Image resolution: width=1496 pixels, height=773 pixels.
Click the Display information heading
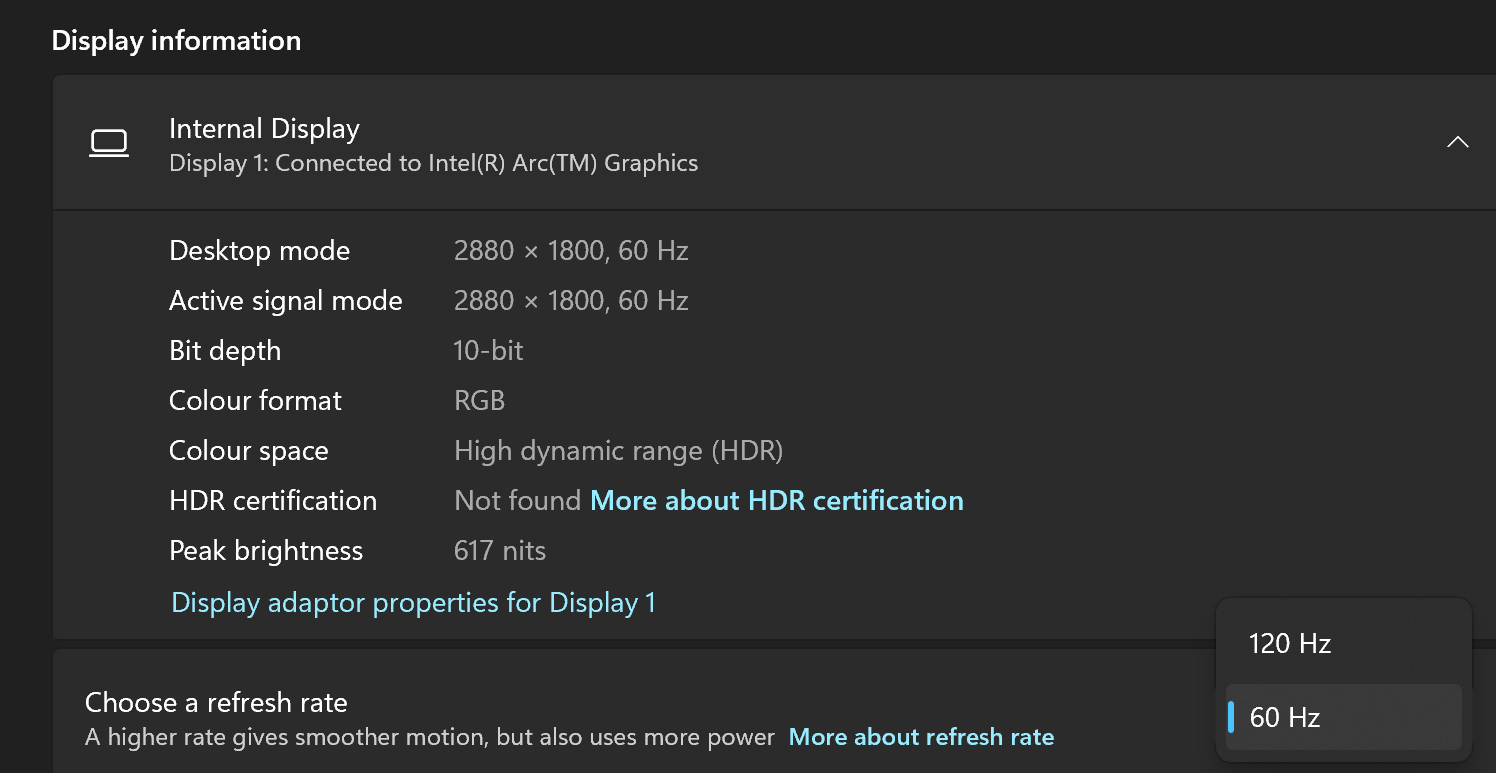tap(176, 40)
